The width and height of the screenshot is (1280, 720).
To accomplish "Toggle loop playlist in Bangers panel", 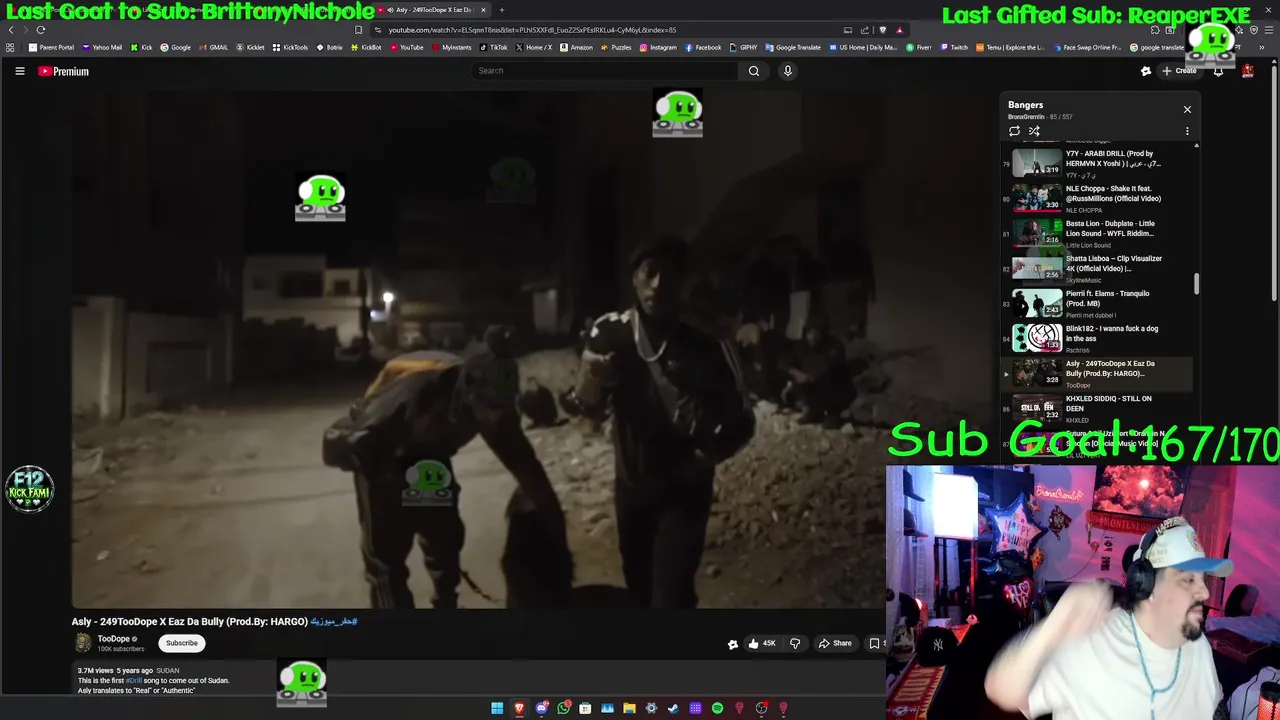I will (x=1014, y=131).
